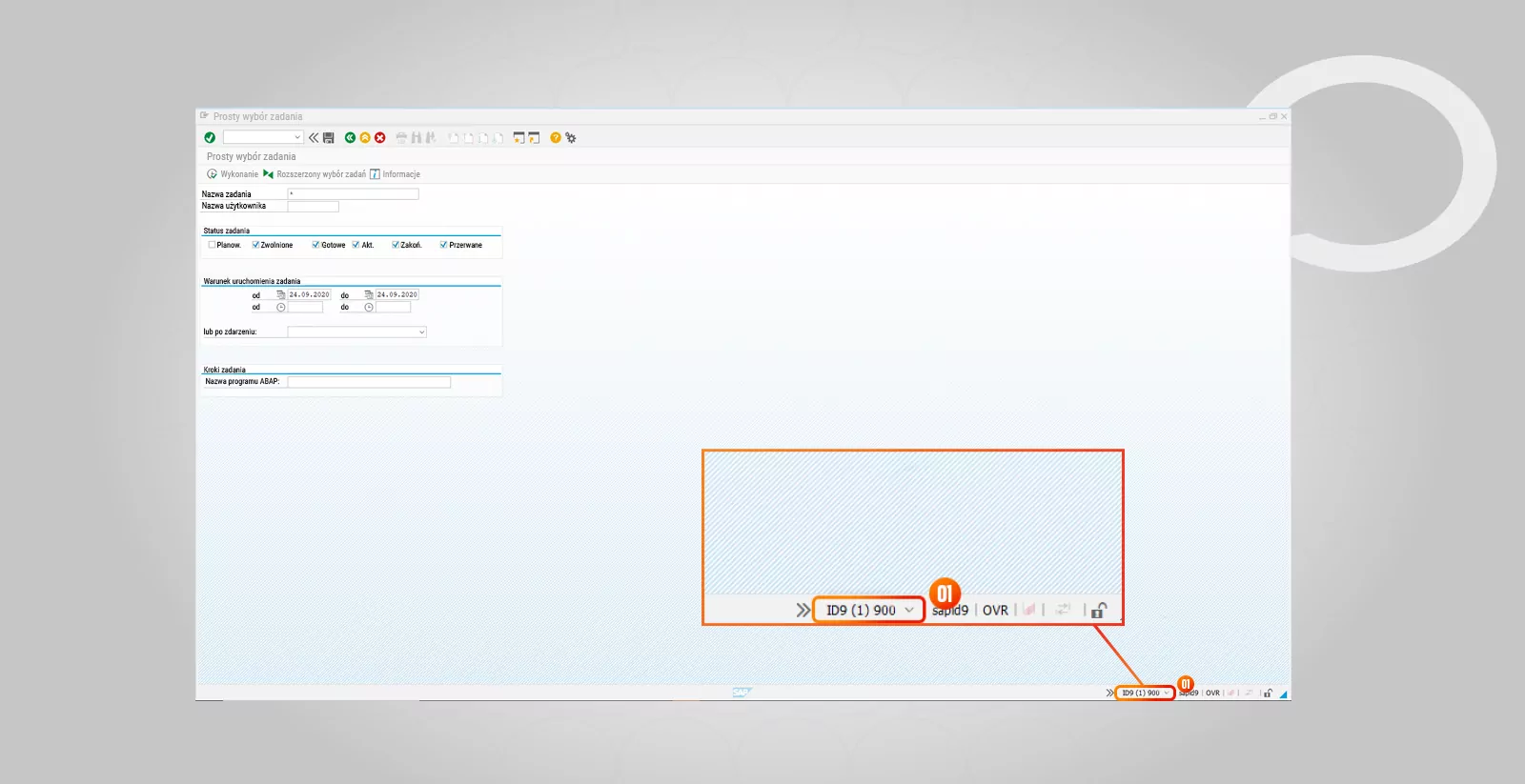Screen dimensions: 1525x784
Task: Open the command field dropdown
Action: [297, 138]
